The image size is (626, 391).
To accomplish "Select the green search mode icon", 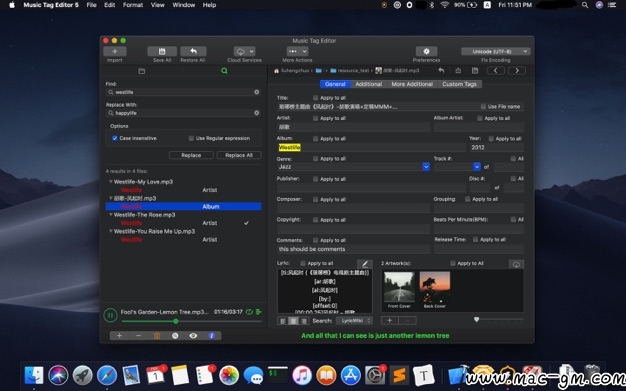I will click(224, 71).
